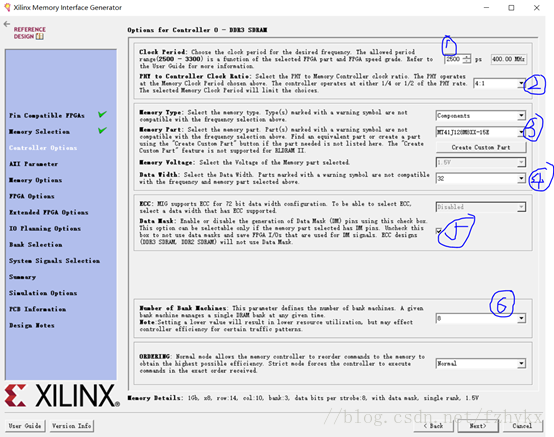The image size is (554, 437).
Task: Open the Memory Voltage dropdown
Action: click(x=481, y=162)
